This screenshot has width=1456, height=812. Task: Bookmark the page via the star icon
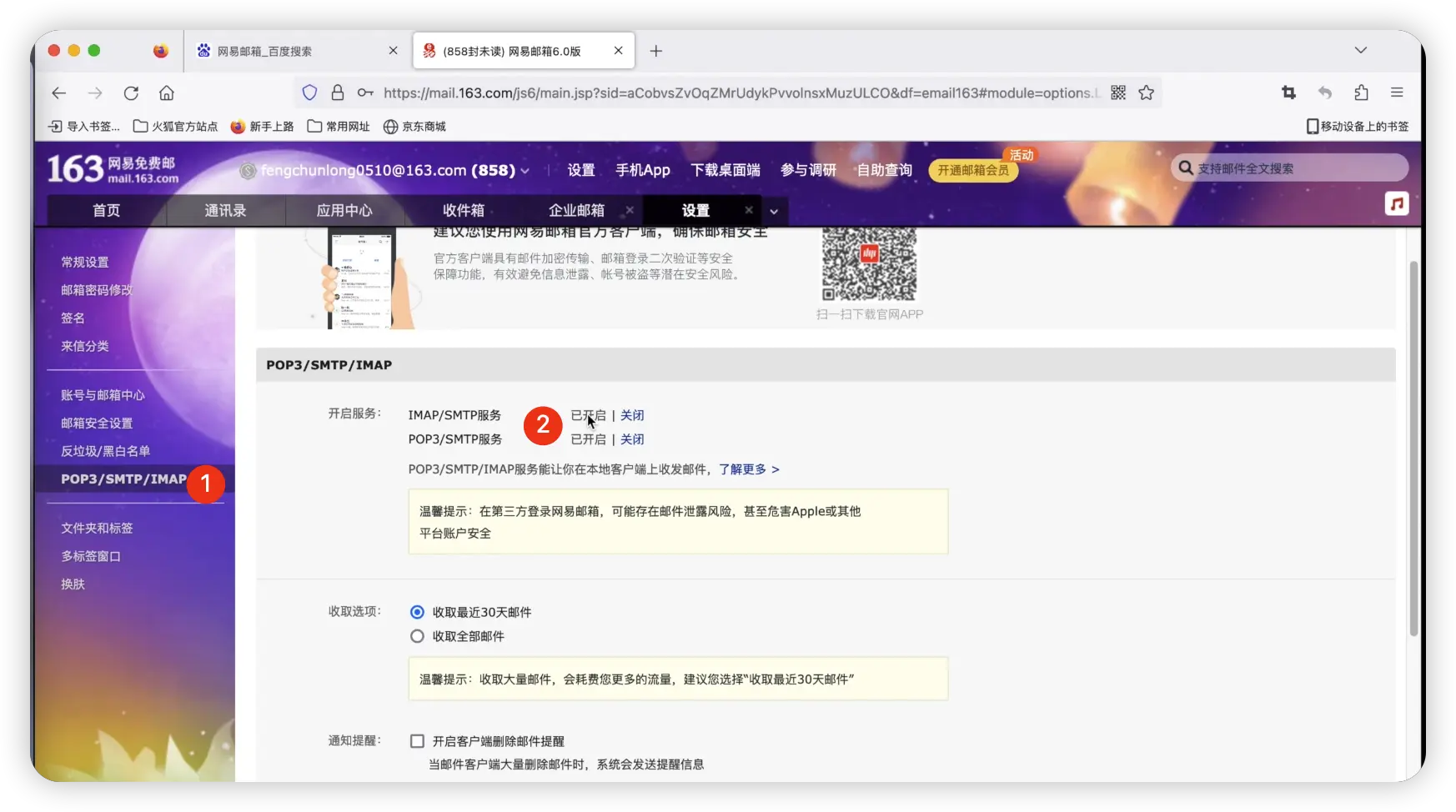pyautogui.click(x=1145, y=93)
